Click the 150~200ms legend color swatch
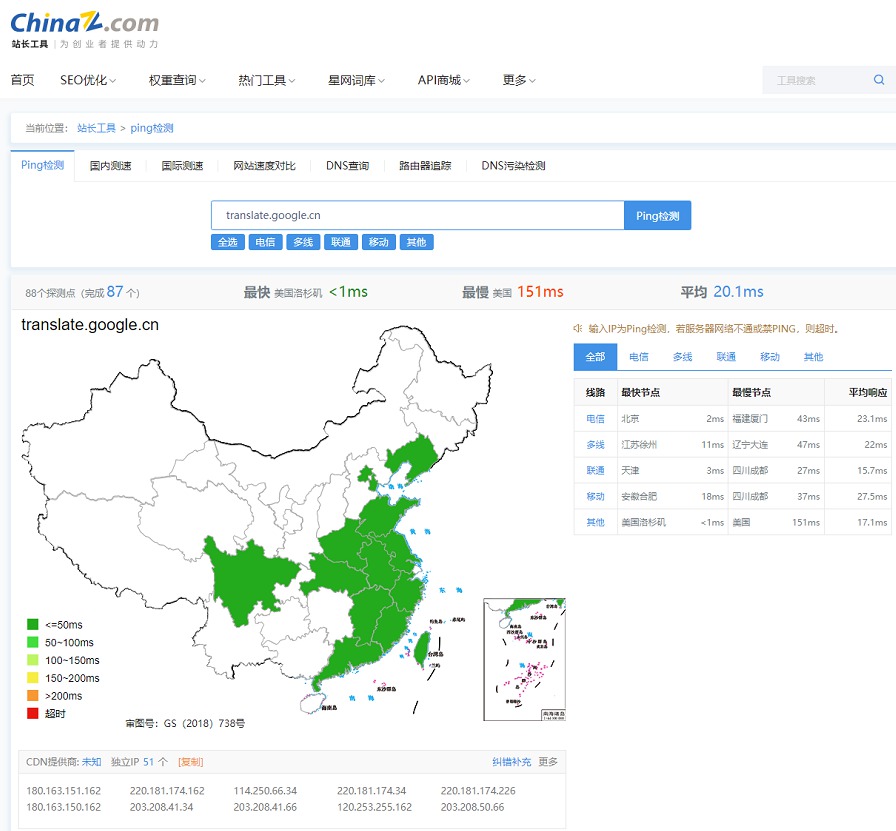896x831 pixels. coord(33,678)
